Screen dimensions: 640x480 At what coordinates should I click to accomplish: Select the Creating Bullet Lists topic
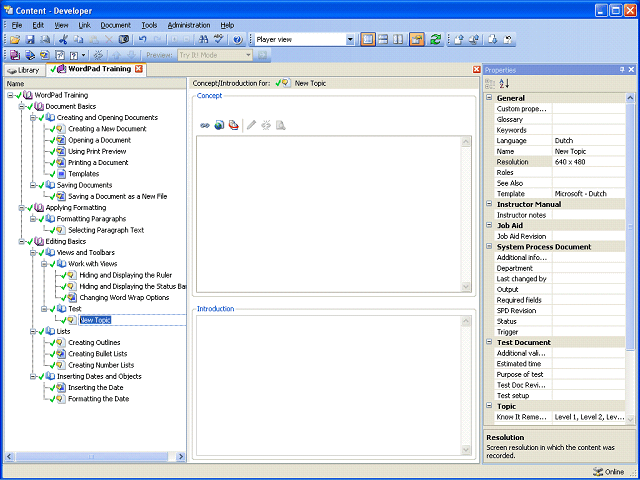(x=98, y=354)
